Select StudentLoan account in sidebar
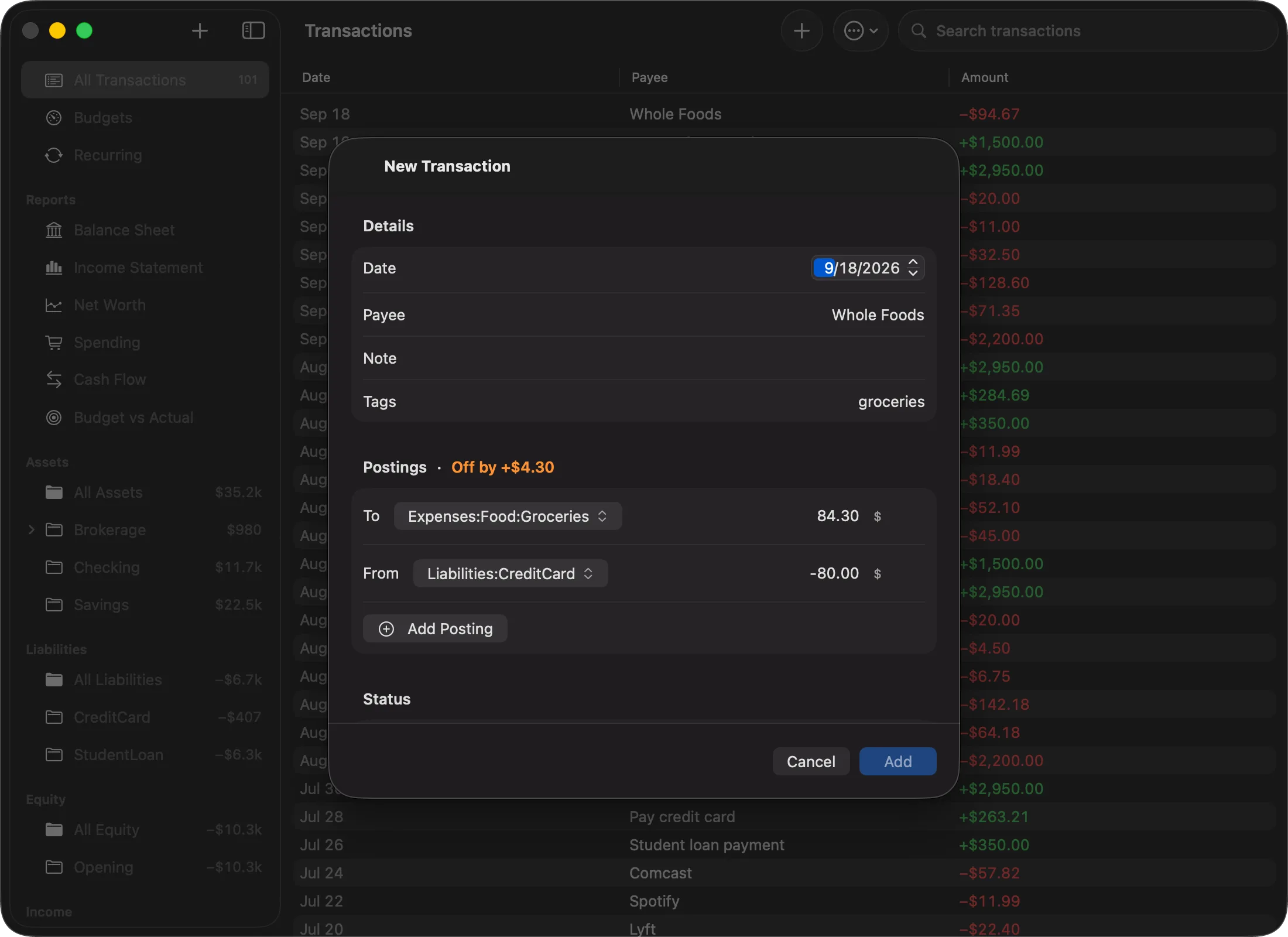Viewport: 1288px width, 937px height. click(145, 755)
